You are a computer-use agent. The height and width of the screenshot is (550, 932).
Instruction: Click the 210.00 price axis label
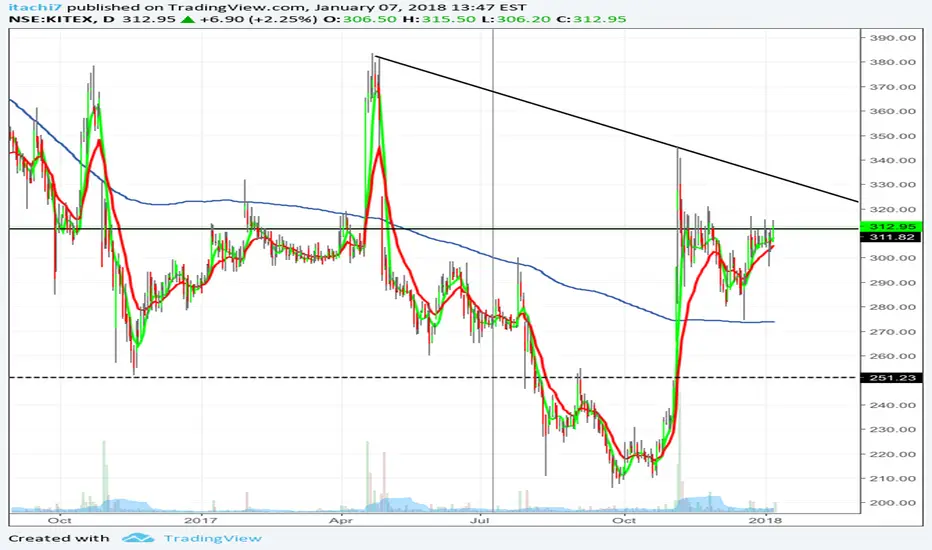pyautogui.click(x=892, y=478)
